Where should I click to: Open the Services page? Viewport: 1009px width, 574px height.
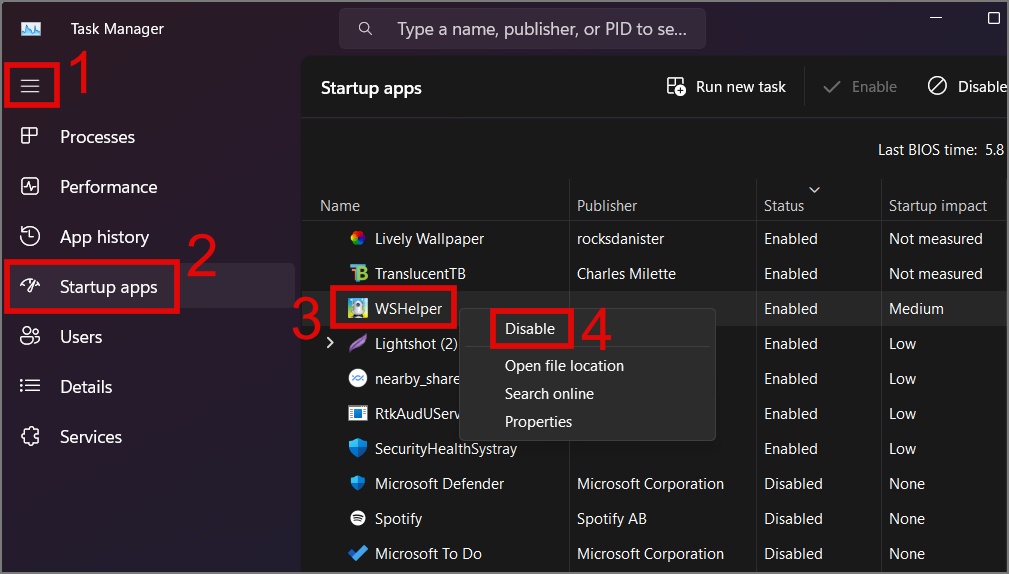click(91, 437)
